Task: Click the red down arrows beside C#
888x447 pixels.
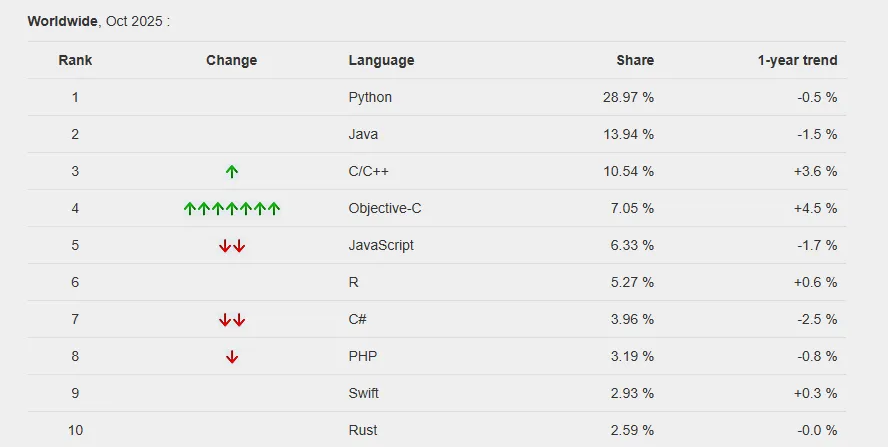Action: pos(232,320)
